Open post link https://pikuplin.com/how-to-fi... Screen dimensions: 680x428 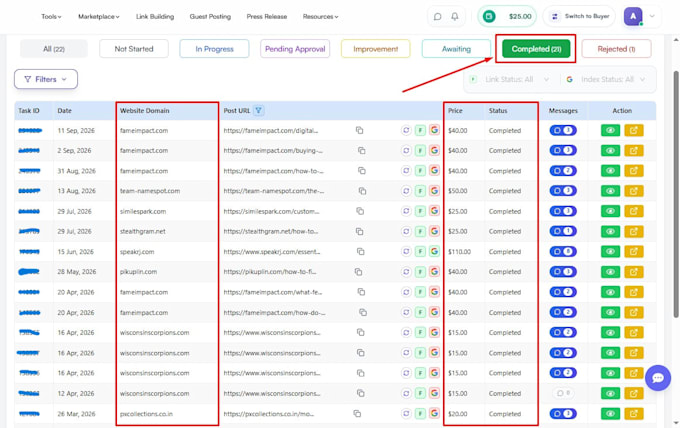click(270, 272)
